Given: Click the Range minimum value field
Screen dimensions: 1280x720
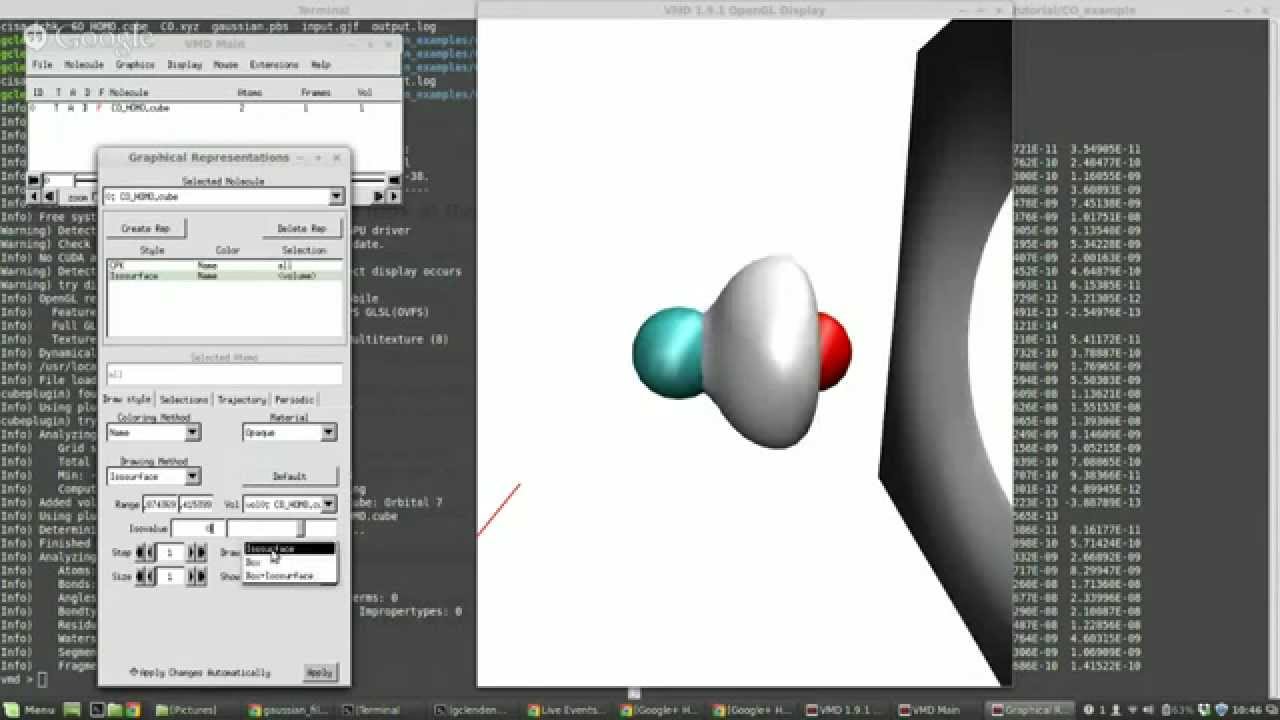Looking at the screenshot, I should (x=159, y=504).
